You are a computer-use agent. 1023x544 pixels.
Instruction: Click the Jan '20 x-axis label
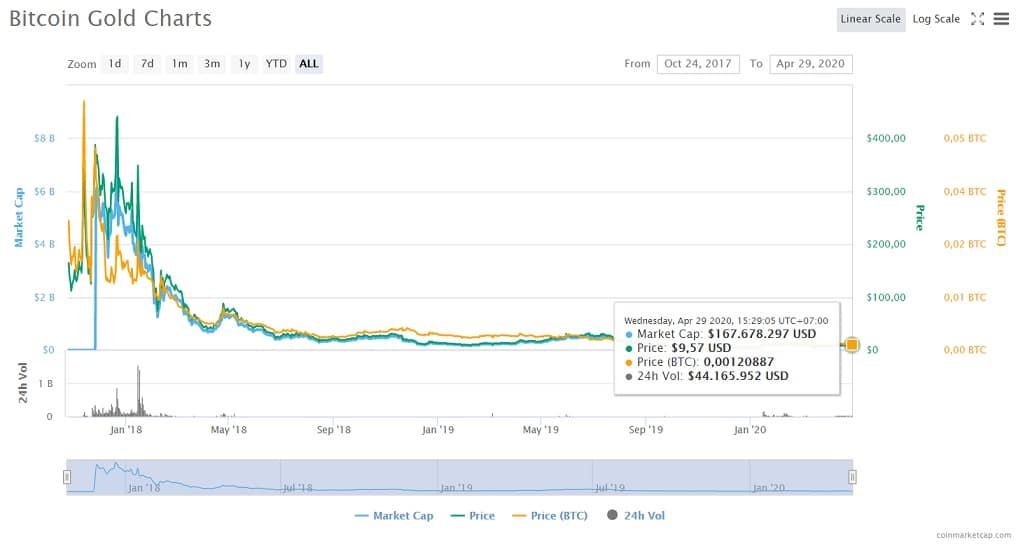750,430
